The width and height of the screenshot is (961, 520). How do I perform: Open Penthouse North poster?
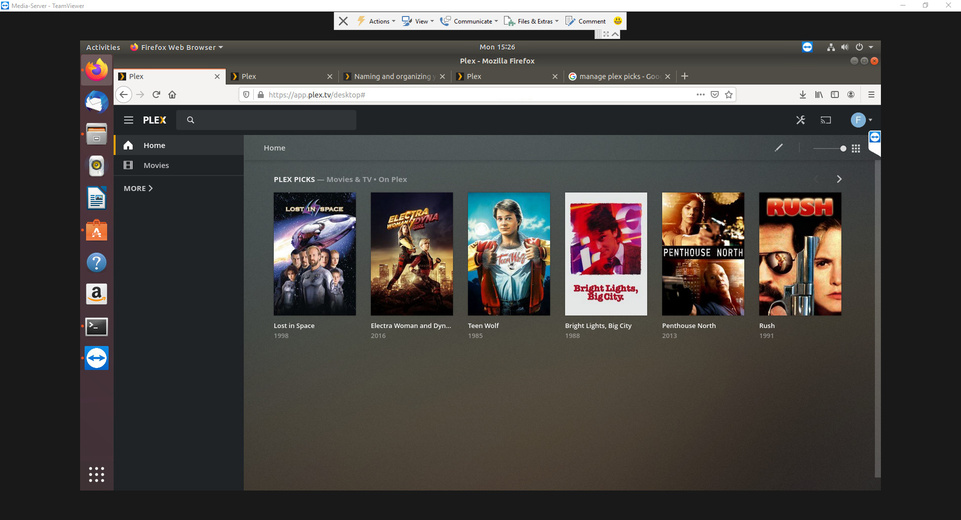click(x=703, y=254)
